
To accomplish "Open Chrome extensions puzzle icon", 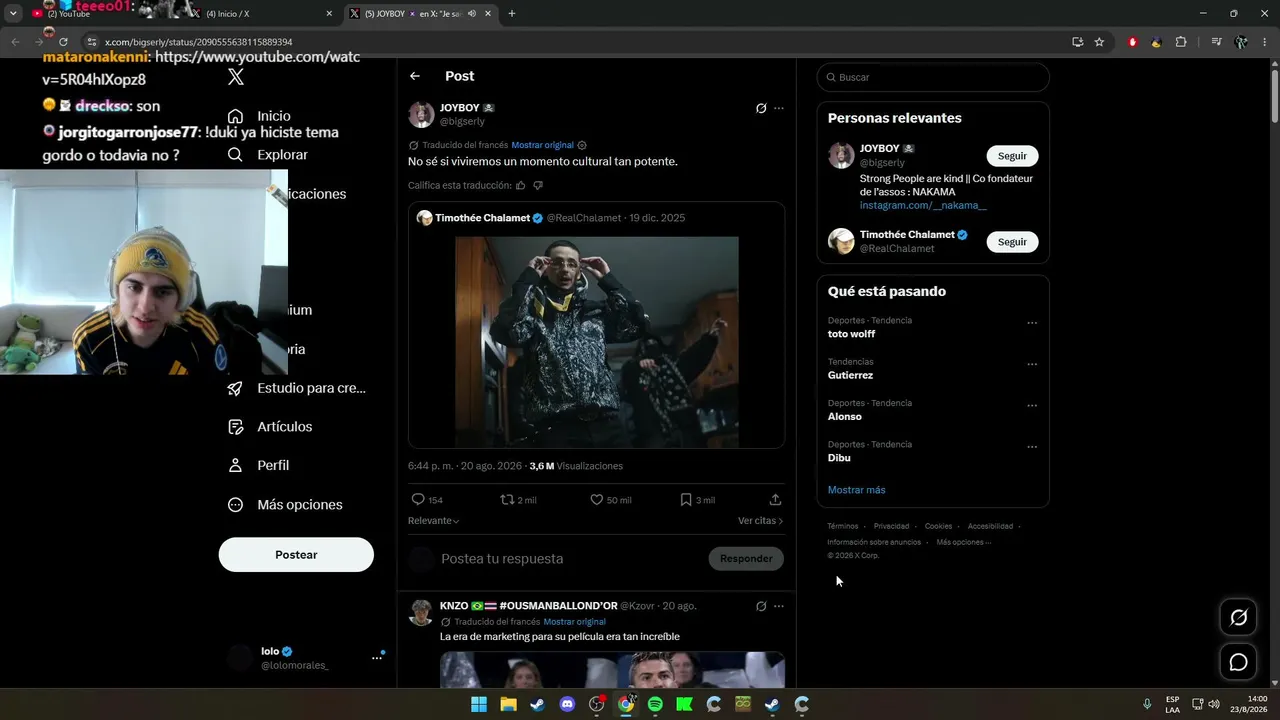I will tap(1181, 42).
